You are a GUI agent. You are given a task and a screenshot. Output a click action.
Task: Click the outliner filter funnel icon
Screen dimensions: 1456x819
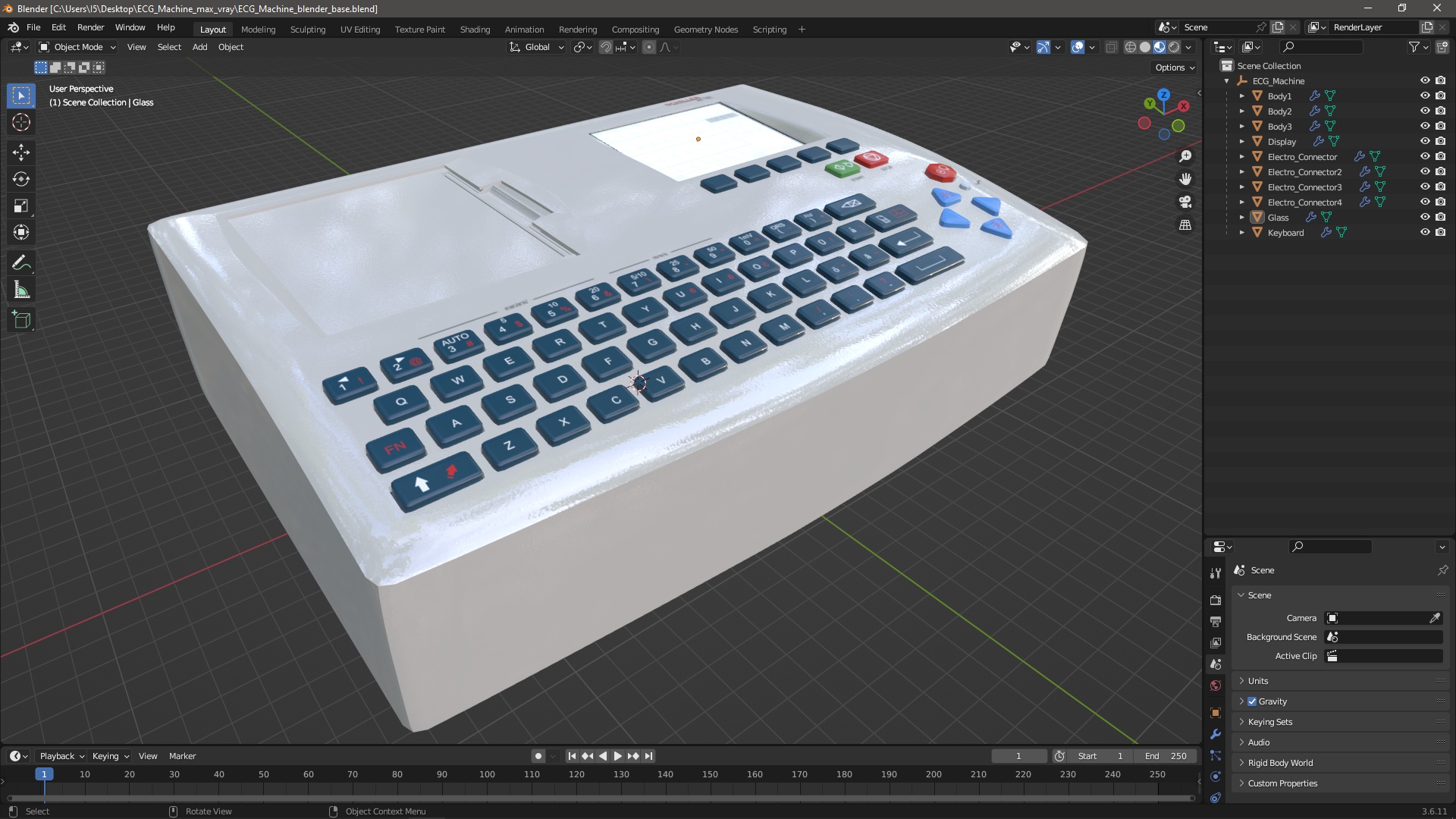click(x=1414, y=47)
